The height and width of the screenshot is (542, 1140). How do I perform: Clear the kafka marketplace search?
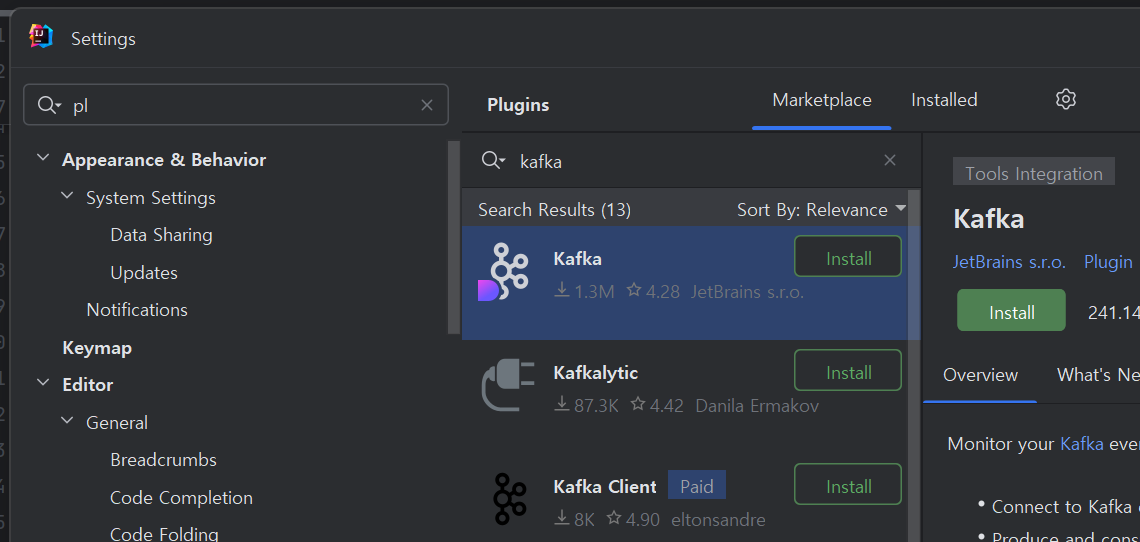(890, 160)
